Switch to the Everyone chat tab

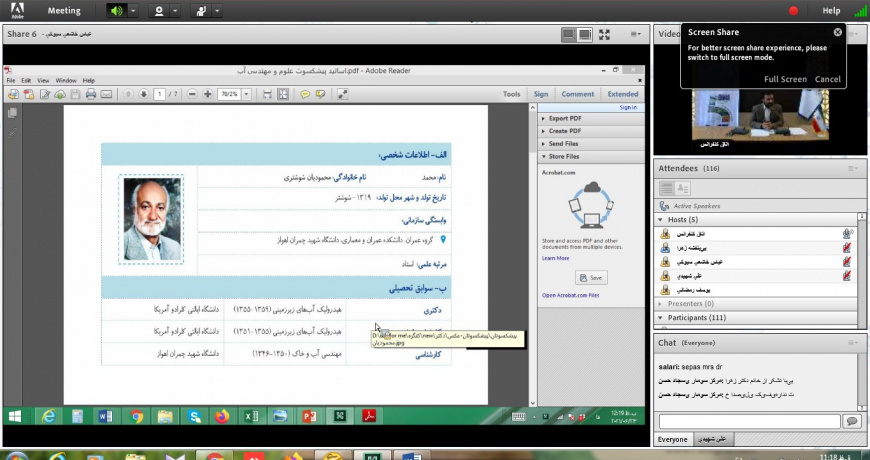click(x=672, y=439)
